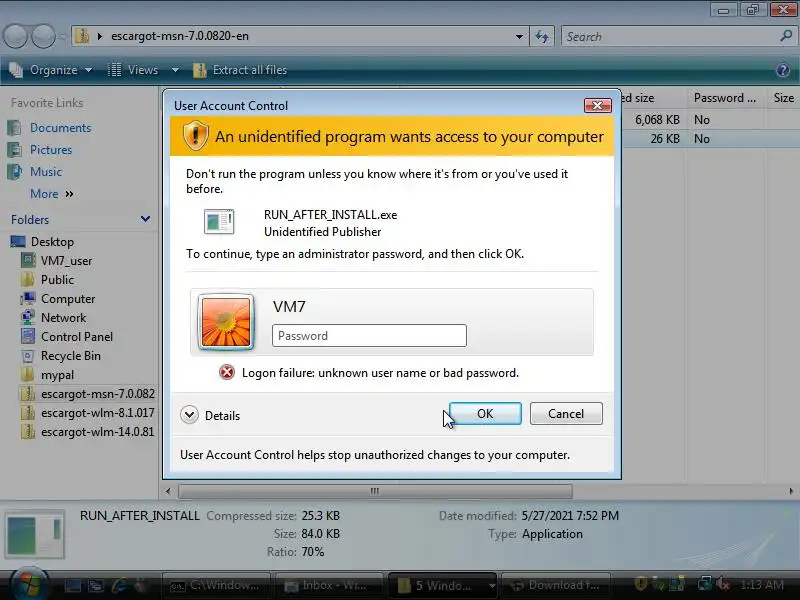Image resolution: width=800 pixels, height=600 pixels.
Task: Select Network in folder tree
Action: (x=63, y=317)
